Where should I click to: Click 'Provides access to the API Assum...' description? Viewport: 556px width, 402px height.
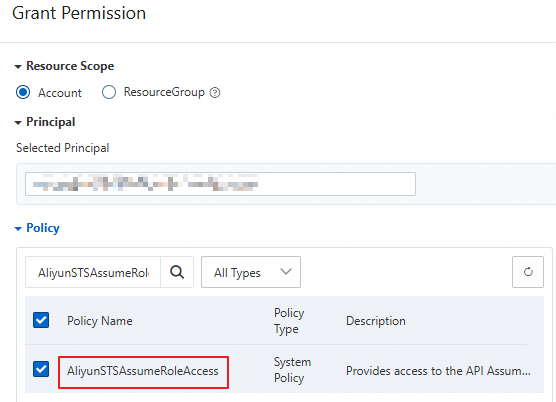(438, 371)
